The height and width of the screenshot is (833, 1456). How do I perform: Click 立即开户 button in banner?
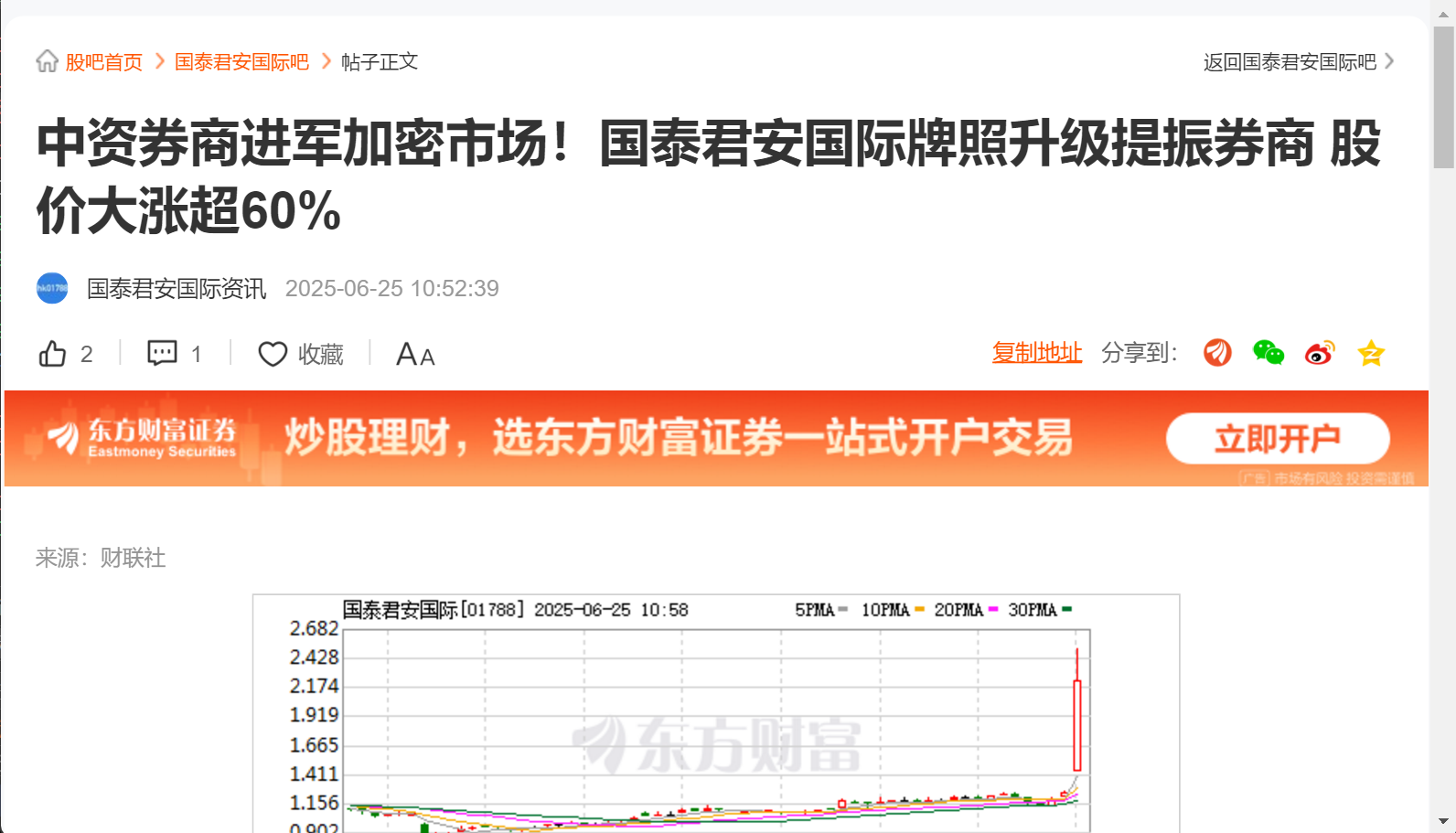coord(1278,439)
